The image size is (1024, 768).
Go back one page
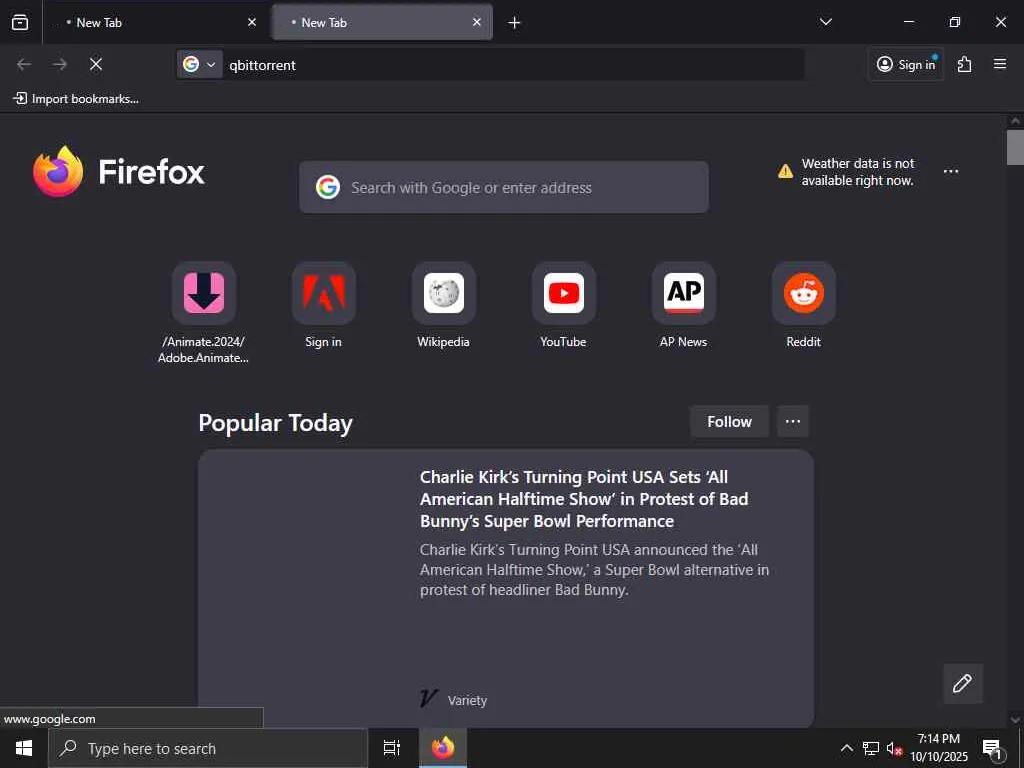coord(24,64)
